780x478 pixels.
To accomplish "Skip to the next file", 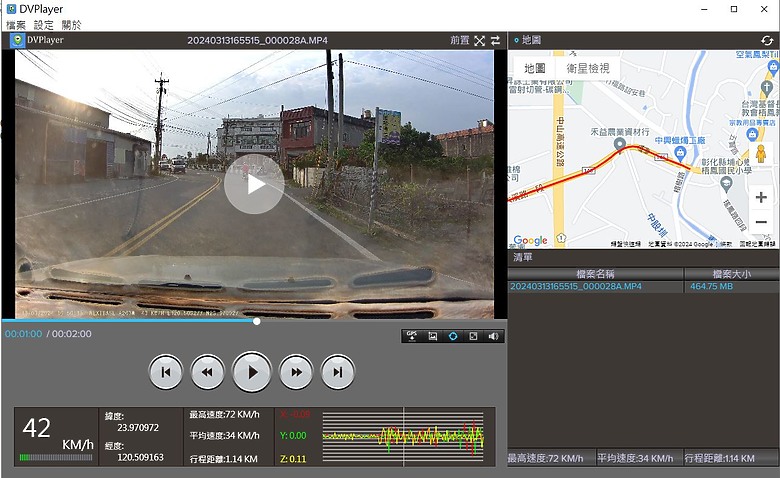I will [x=338, y=372].
